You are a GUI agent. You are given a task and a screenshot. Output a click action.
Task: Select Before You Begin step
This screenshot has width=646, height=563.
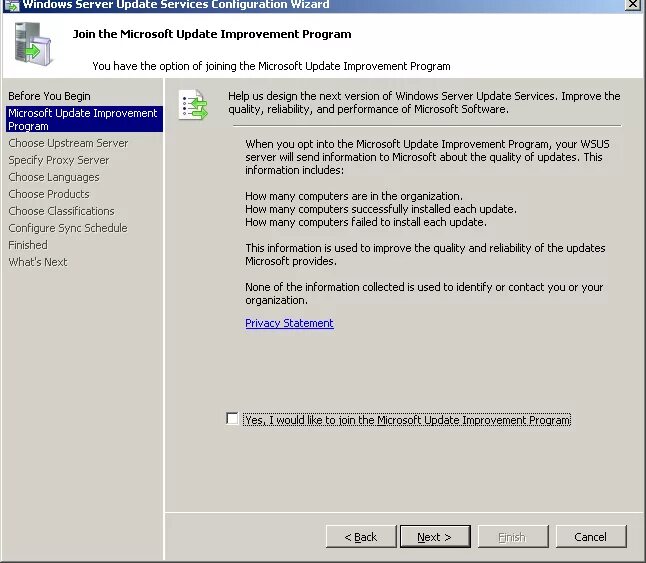[49, 96]
